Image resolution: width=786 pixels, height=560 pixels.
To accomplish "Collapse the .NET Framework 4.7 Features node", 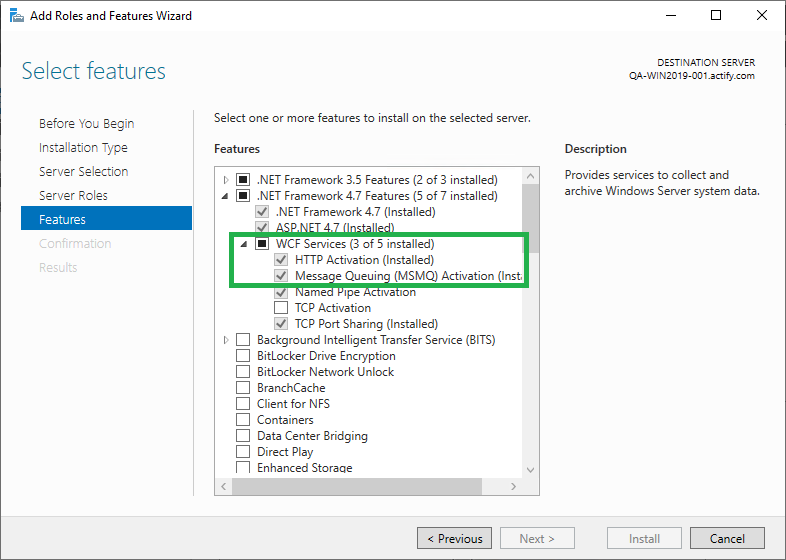I will point(226,196).
